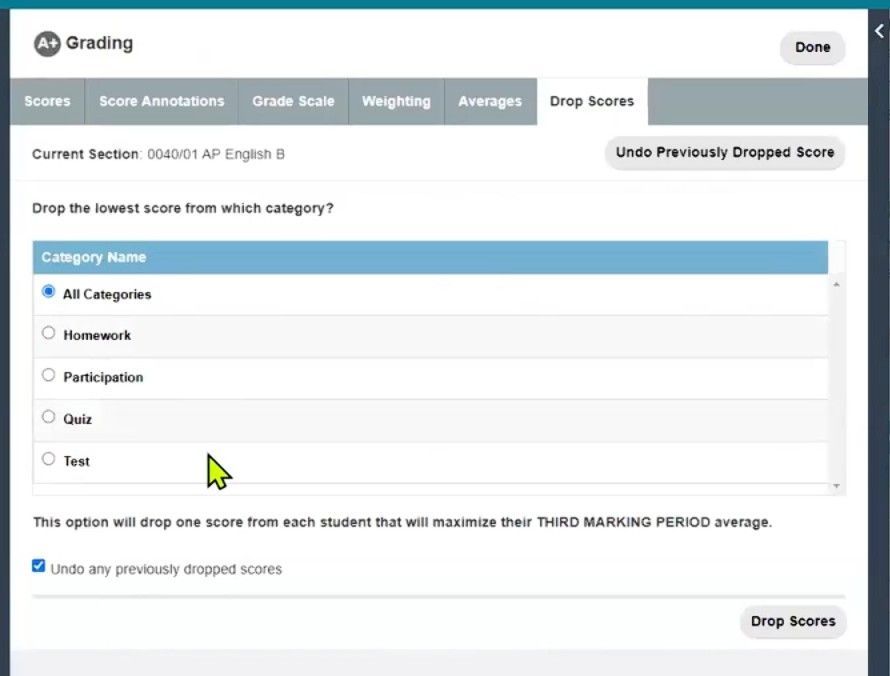
Task: Click the scrollbar down arrow in the category list
Action: pyautogui.click(x=834, y=485)
